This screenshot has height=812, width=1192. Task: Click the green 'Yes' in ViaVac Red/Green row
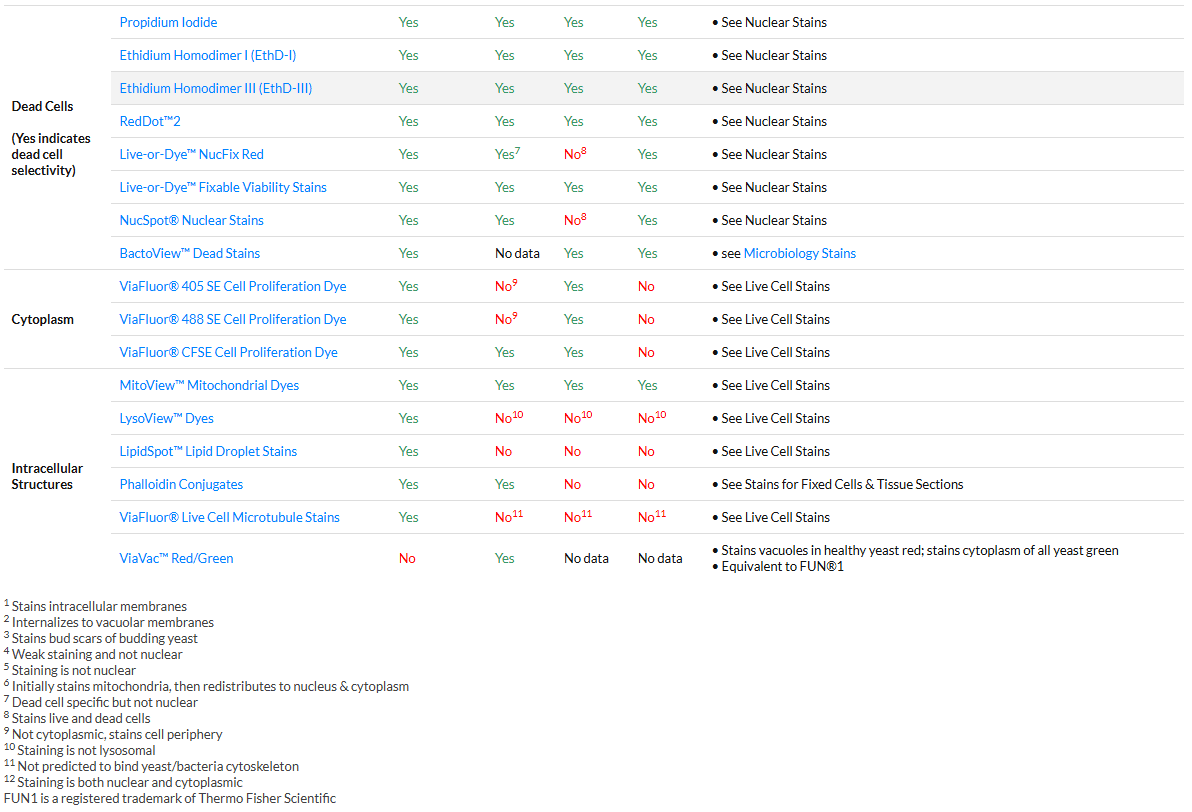[505, 558]
